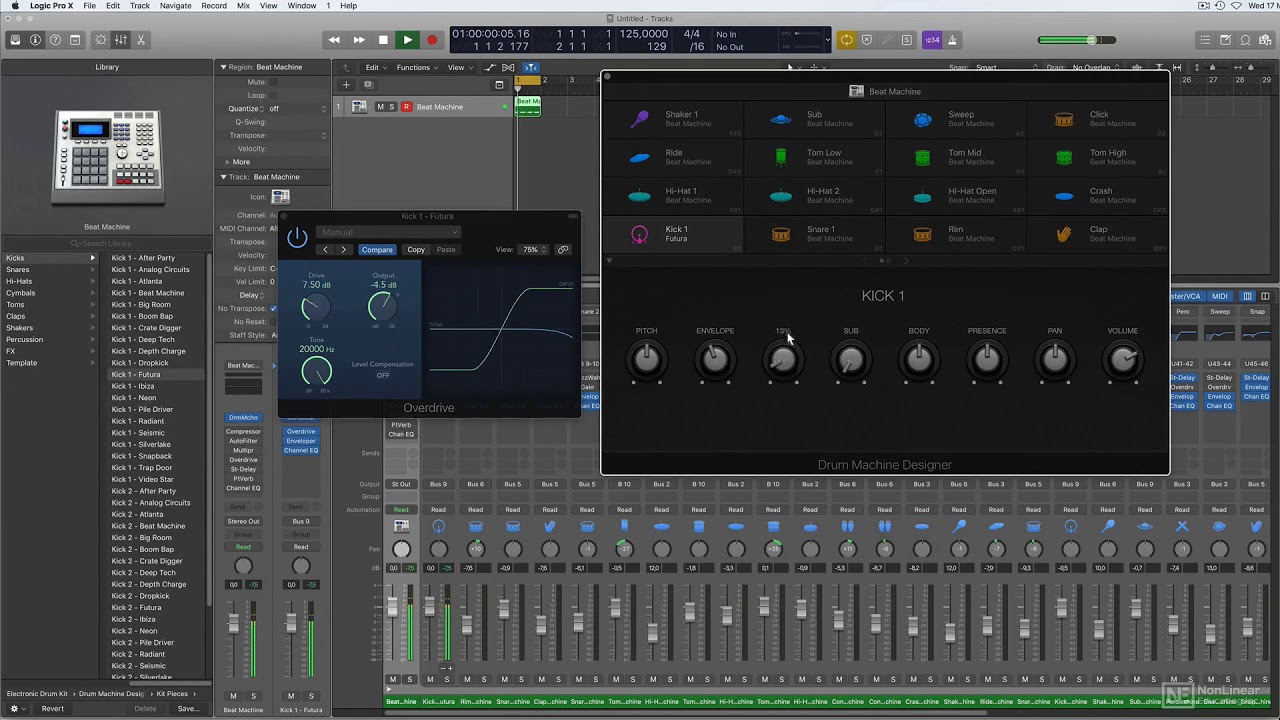
Task: Open the List Editors button
Action: tap(1207, 40)
